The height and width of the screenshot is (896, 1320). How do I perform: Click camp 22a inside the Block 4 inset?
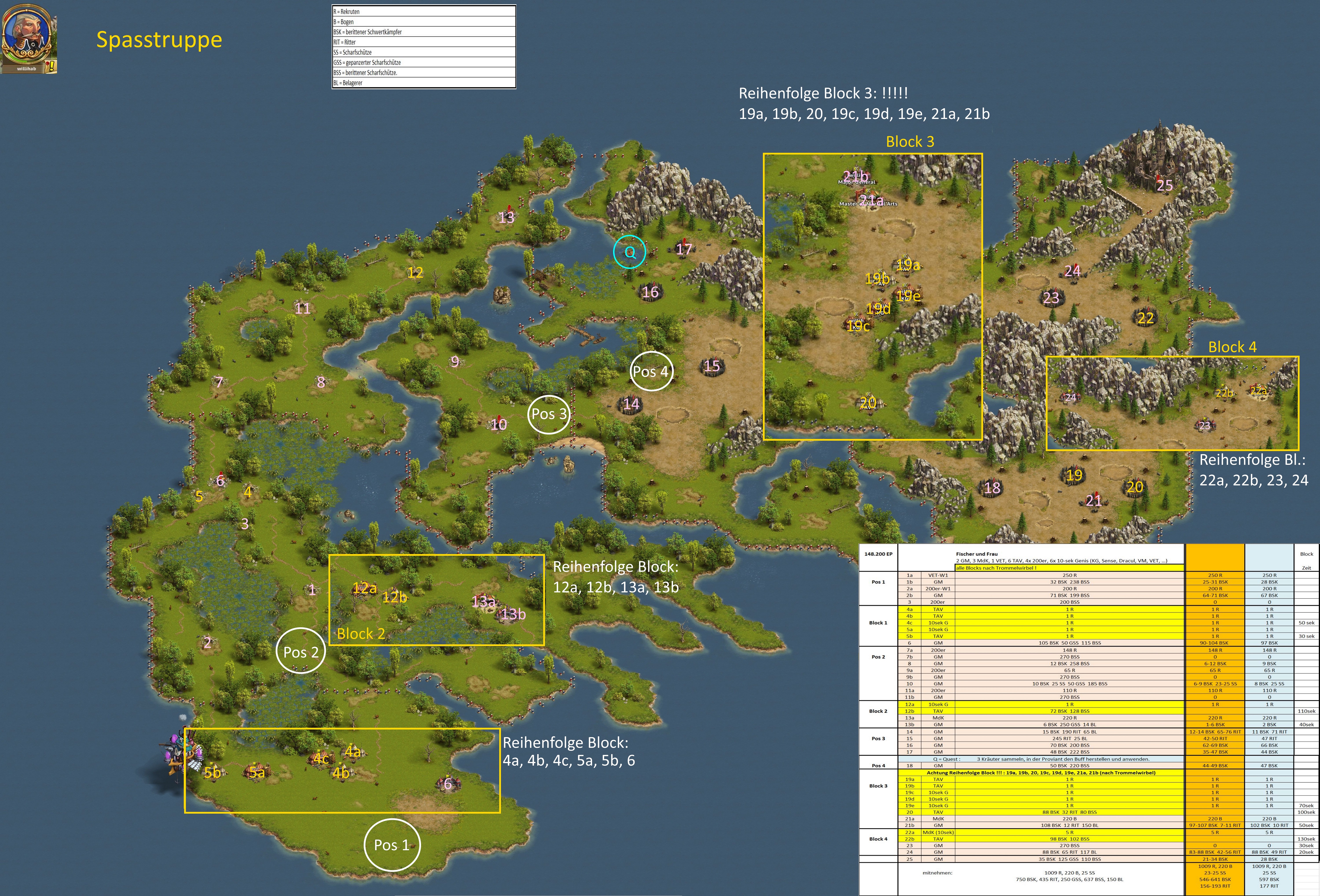point(1258,391)
